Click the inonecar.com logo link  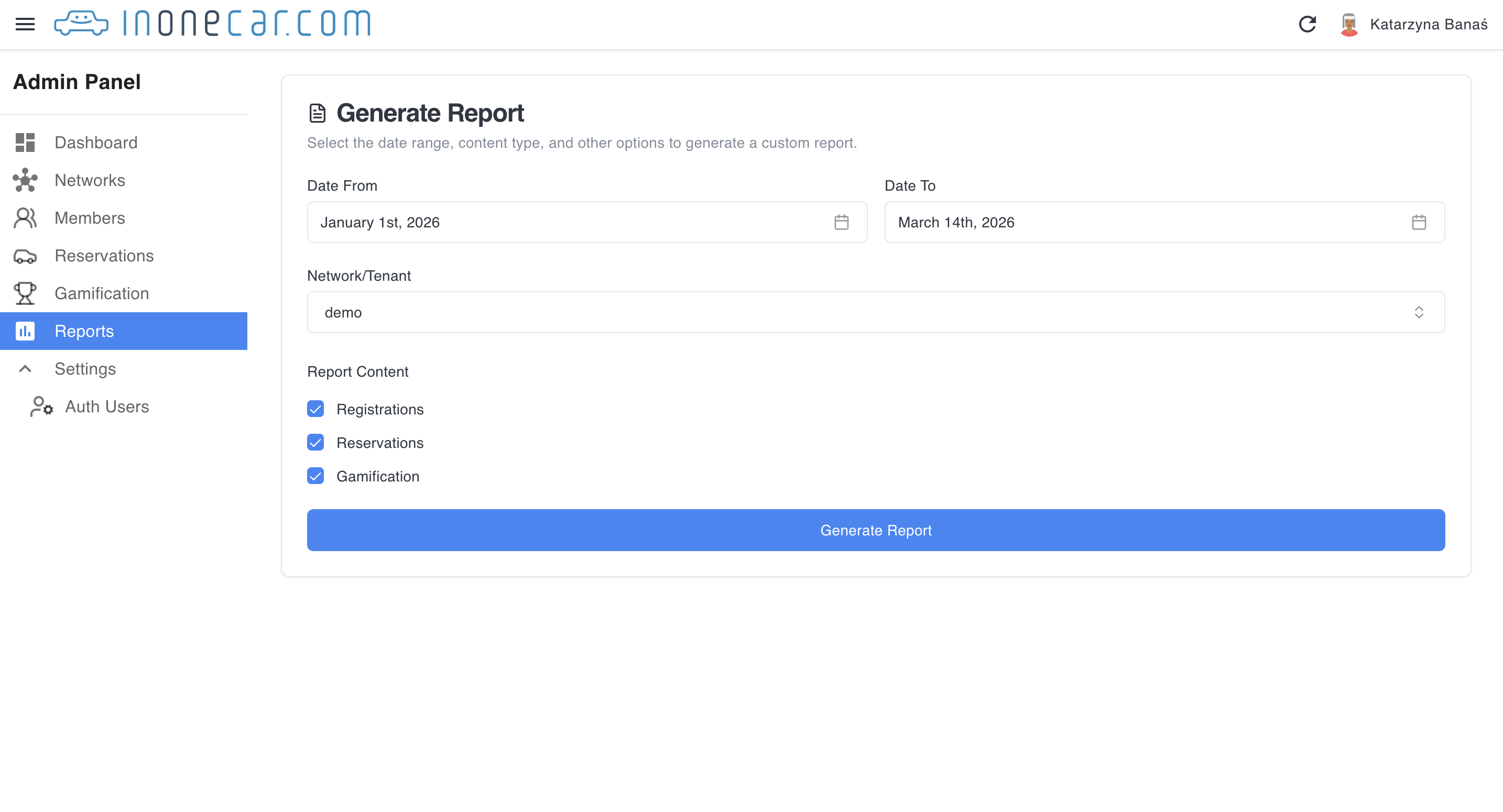(213, 24)
